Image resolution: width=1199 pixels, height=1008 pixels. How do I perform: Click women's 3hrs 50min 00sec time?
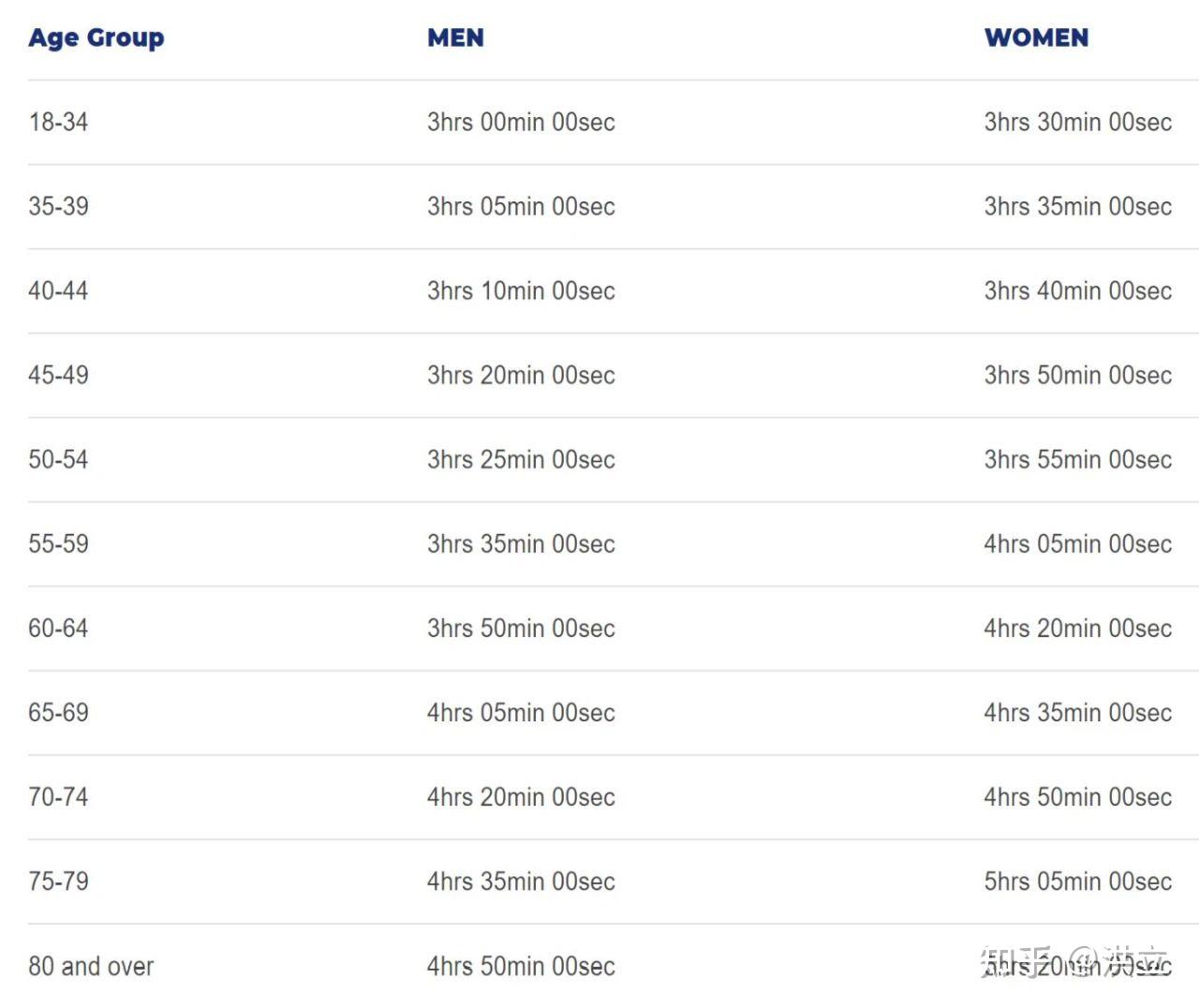tap(1077, 375)
